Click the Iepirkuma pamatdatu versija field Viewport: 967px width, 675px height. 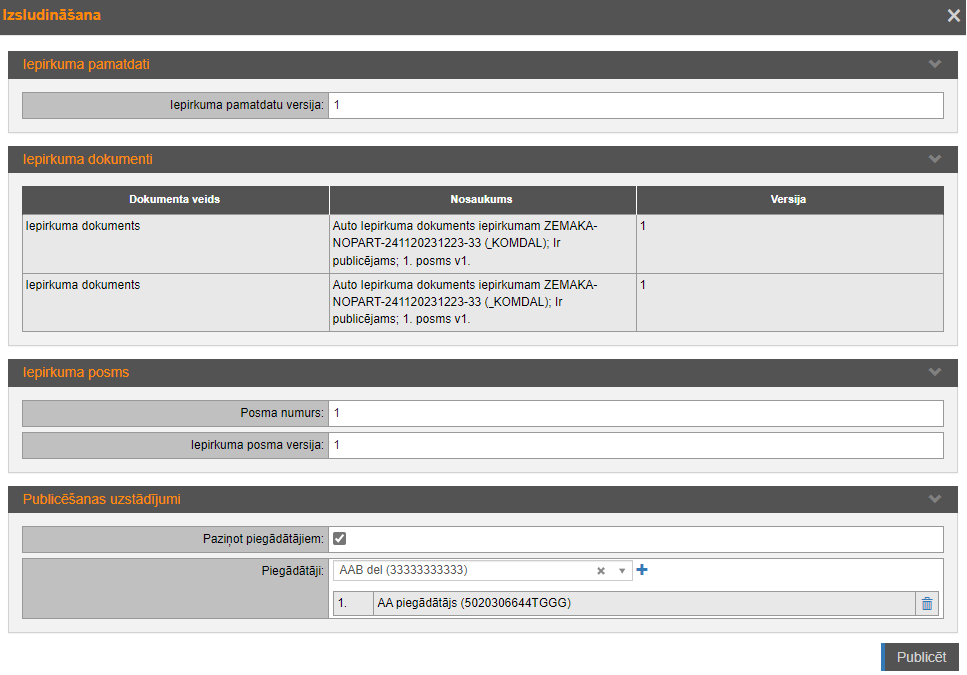coord(635,105)
